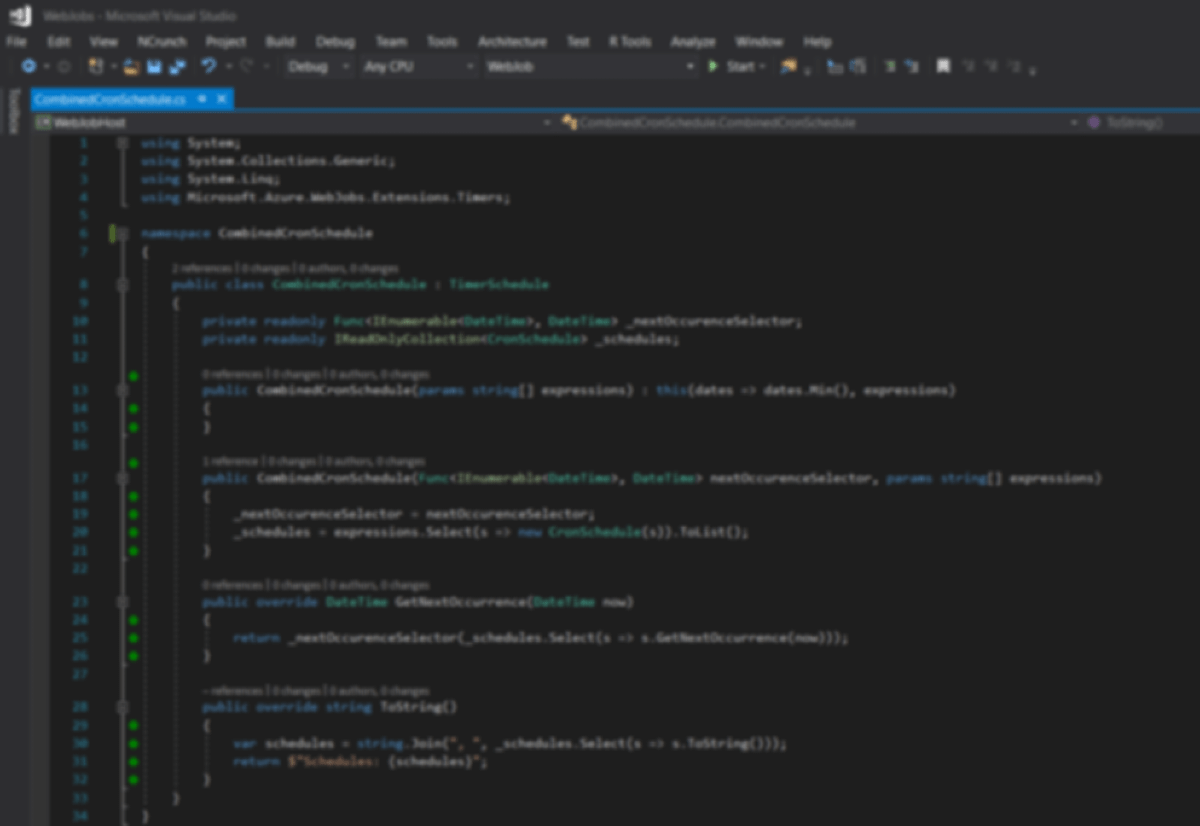Select the CombinedCronSchedule.cs document tab
1200x826 pixels.
point(110,99)
